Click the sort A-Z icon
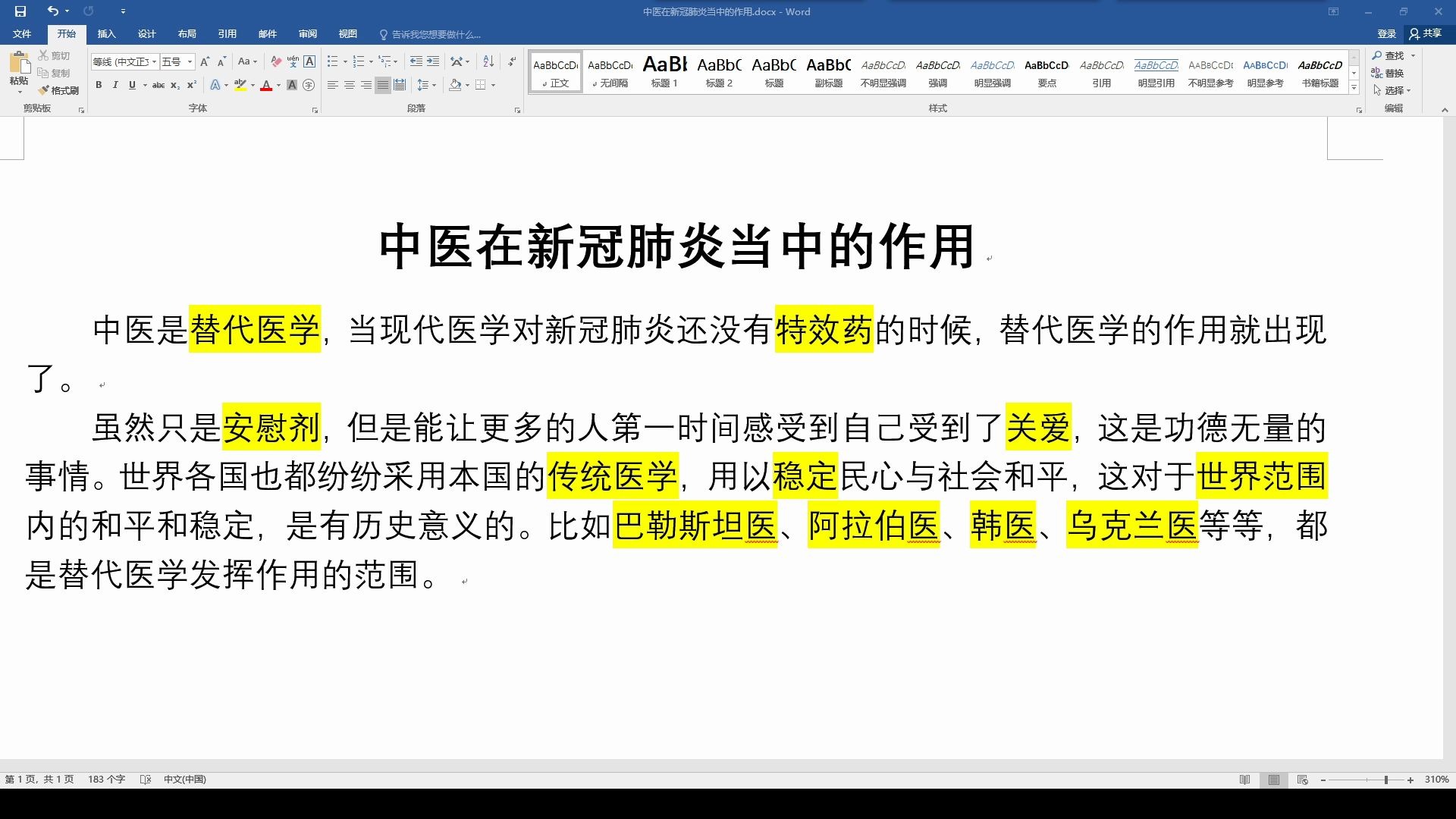Image resolution: width=1456 pixels, height=819 pixels. [488, 61]
